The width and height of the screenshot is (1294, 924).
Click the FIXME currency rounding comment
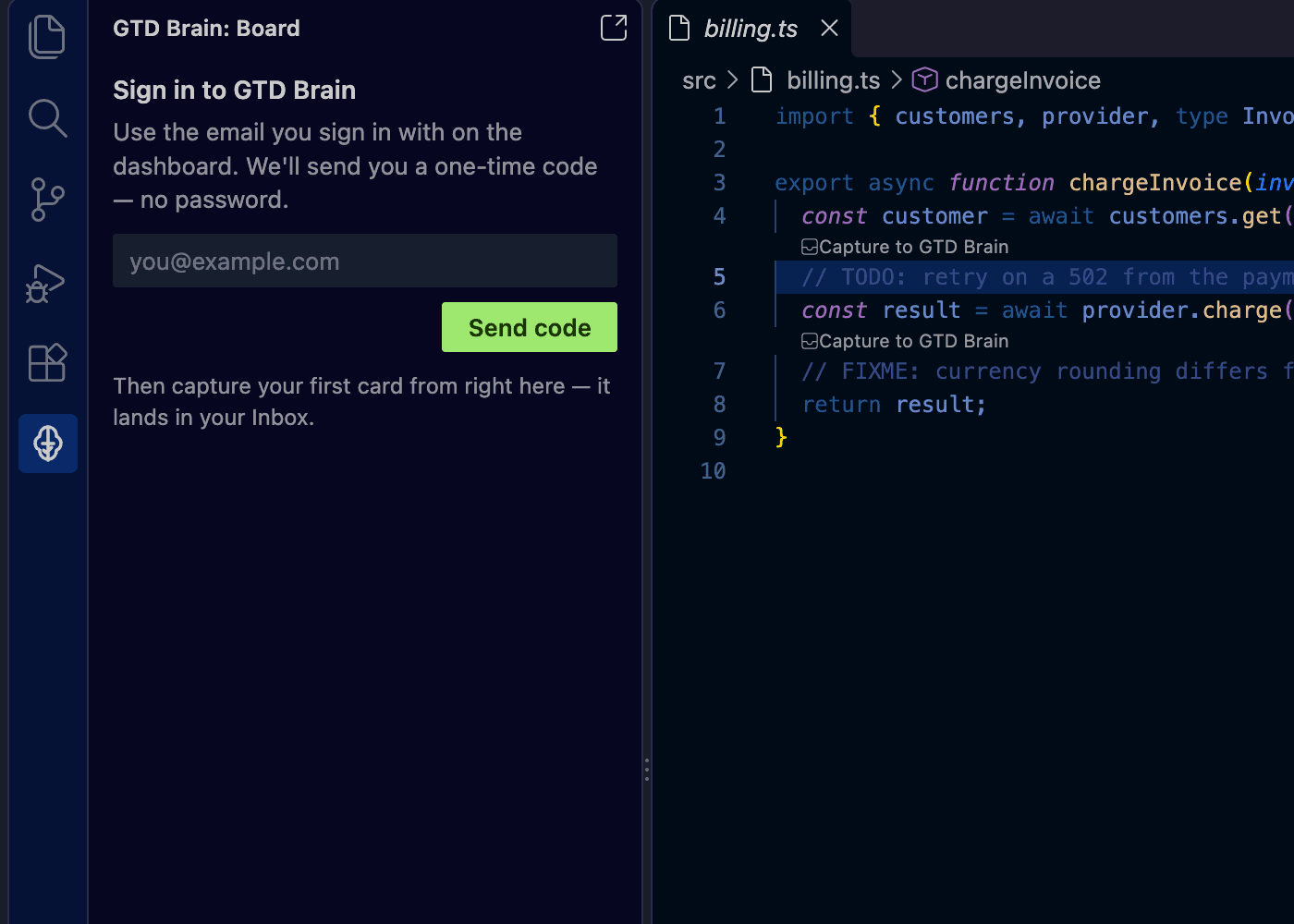coord(1047,371)
